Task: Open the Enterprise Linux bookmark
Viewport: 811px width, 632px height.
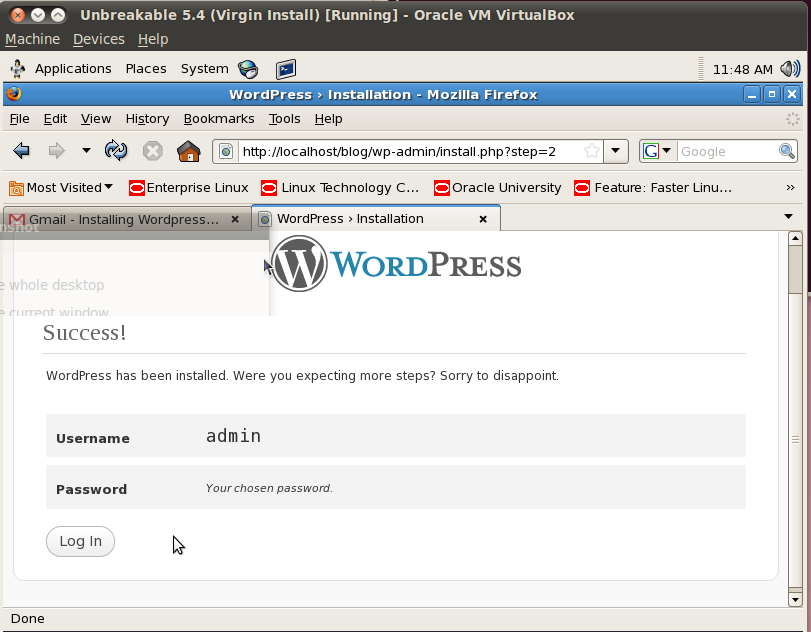Action: point(188,188)
